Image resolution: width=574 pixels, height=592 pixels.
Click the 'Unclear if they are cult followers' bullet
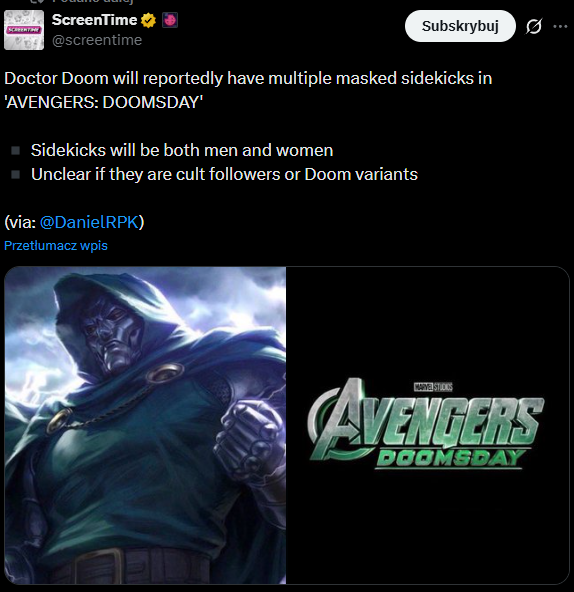[x=224, y=174]
